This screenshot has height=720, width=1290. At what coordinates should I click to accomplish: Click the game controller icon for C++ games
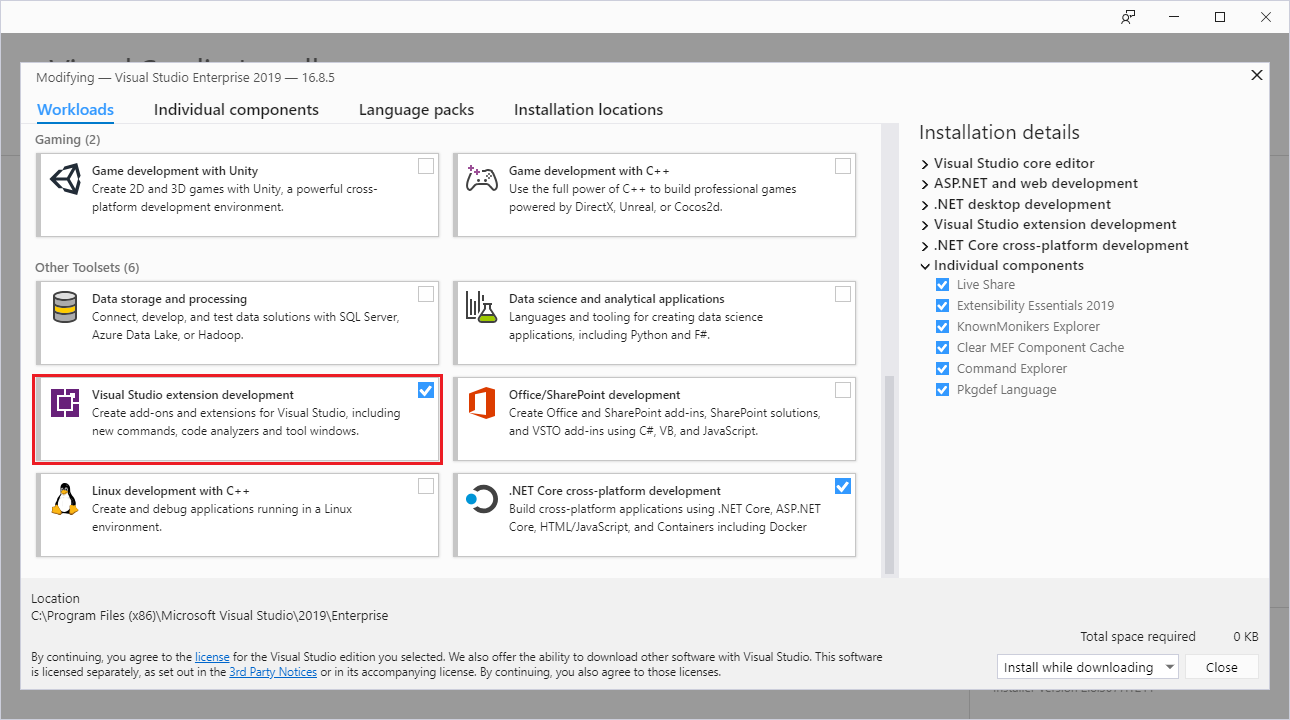point(482,179)
